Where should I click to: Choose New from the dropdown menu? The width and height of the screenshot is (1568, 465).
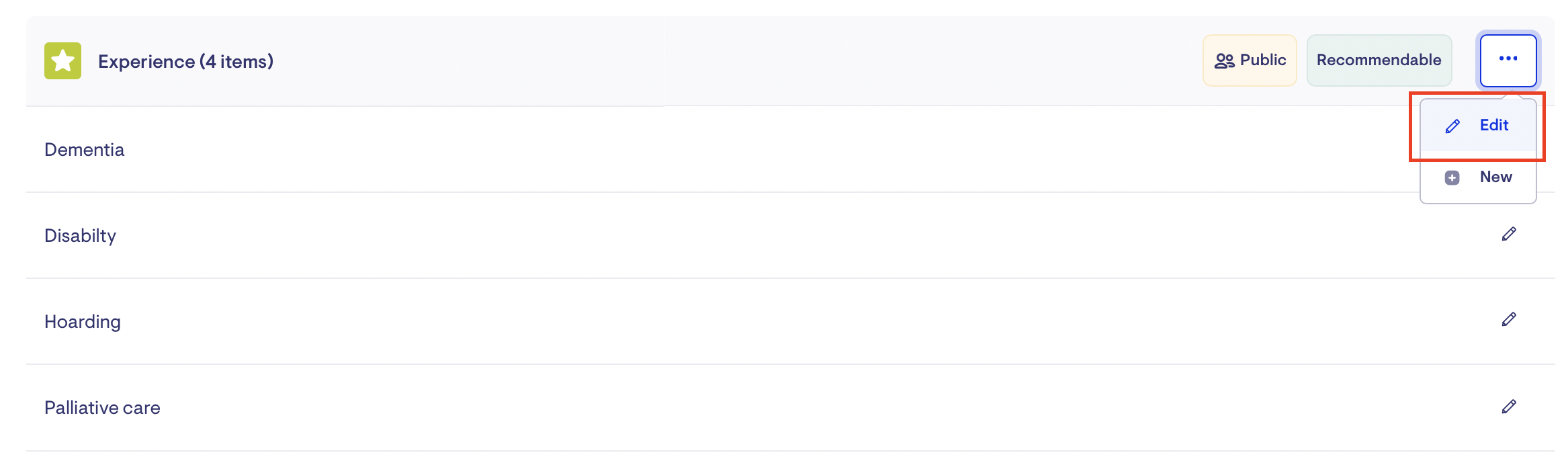(x=1495, y=177)
